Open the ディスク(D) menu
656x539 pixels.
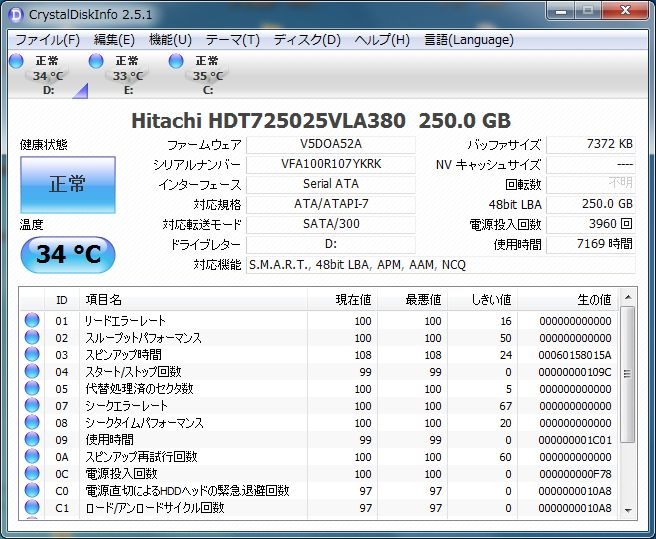[x=307, y=40]
